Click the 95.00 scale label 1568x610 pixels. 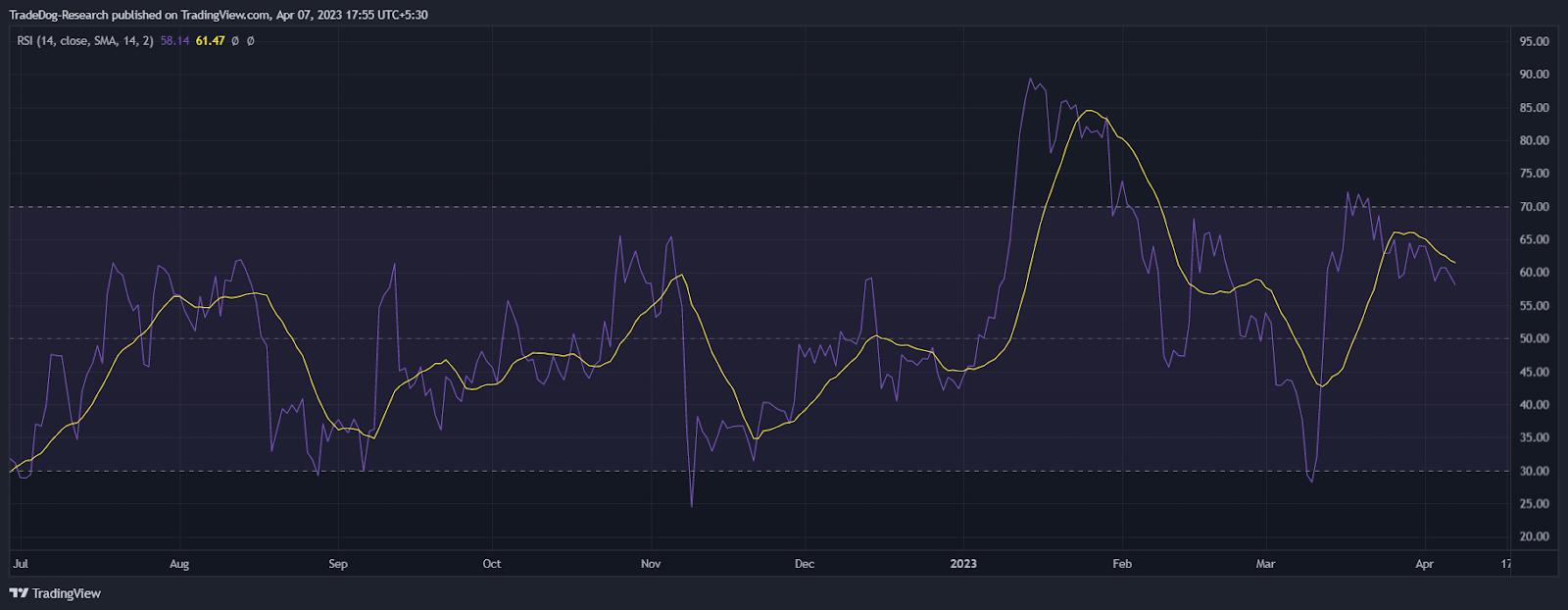coord(1534,41)
